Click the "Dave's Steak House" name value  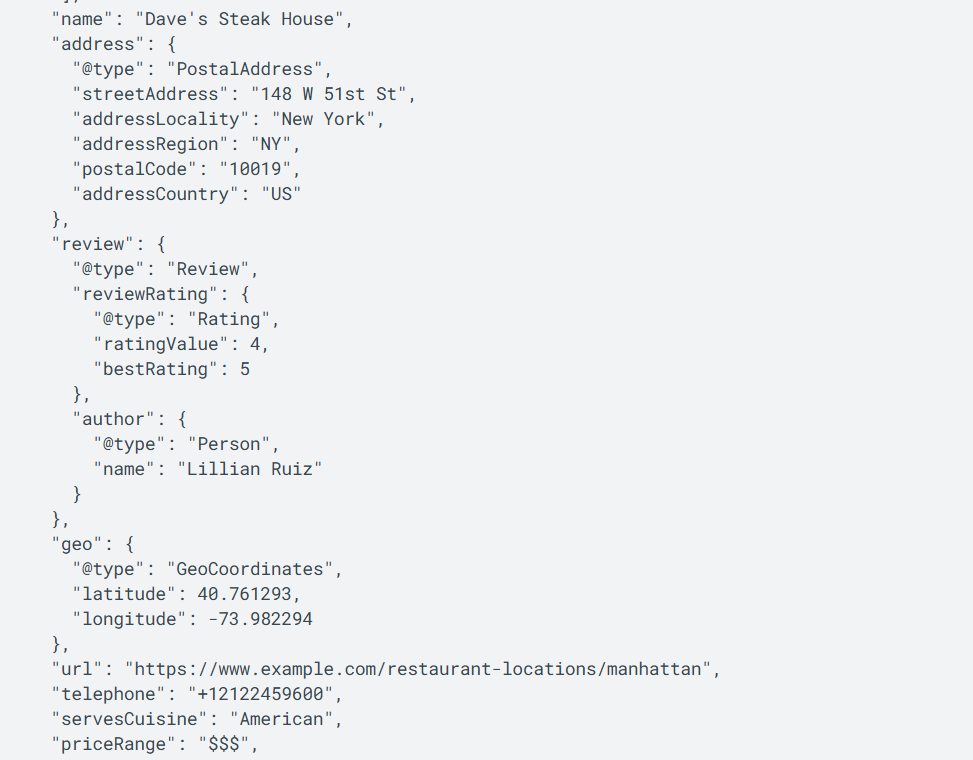(244, 19)
